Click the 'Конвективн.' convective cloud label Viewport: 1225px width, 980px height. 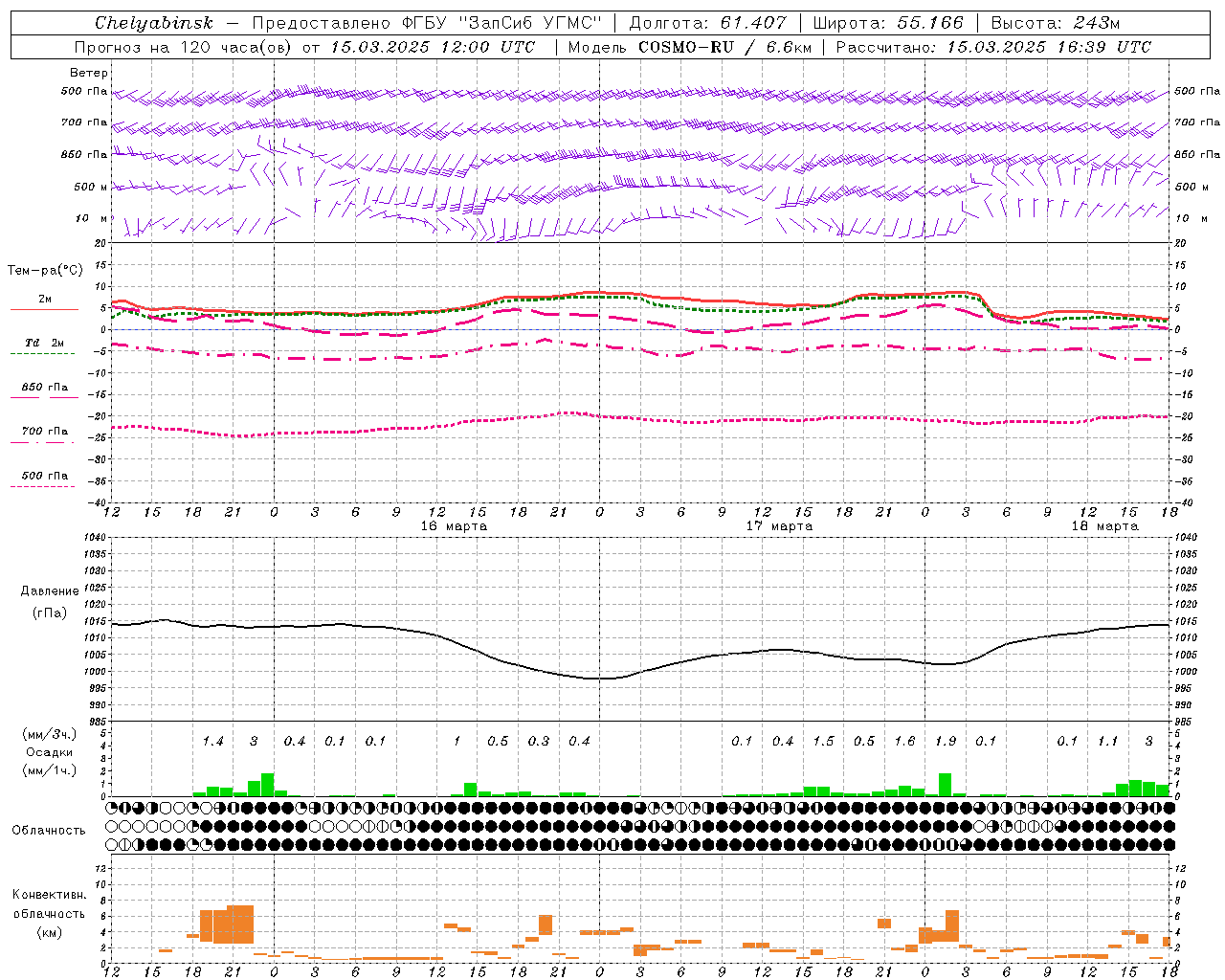50,895
